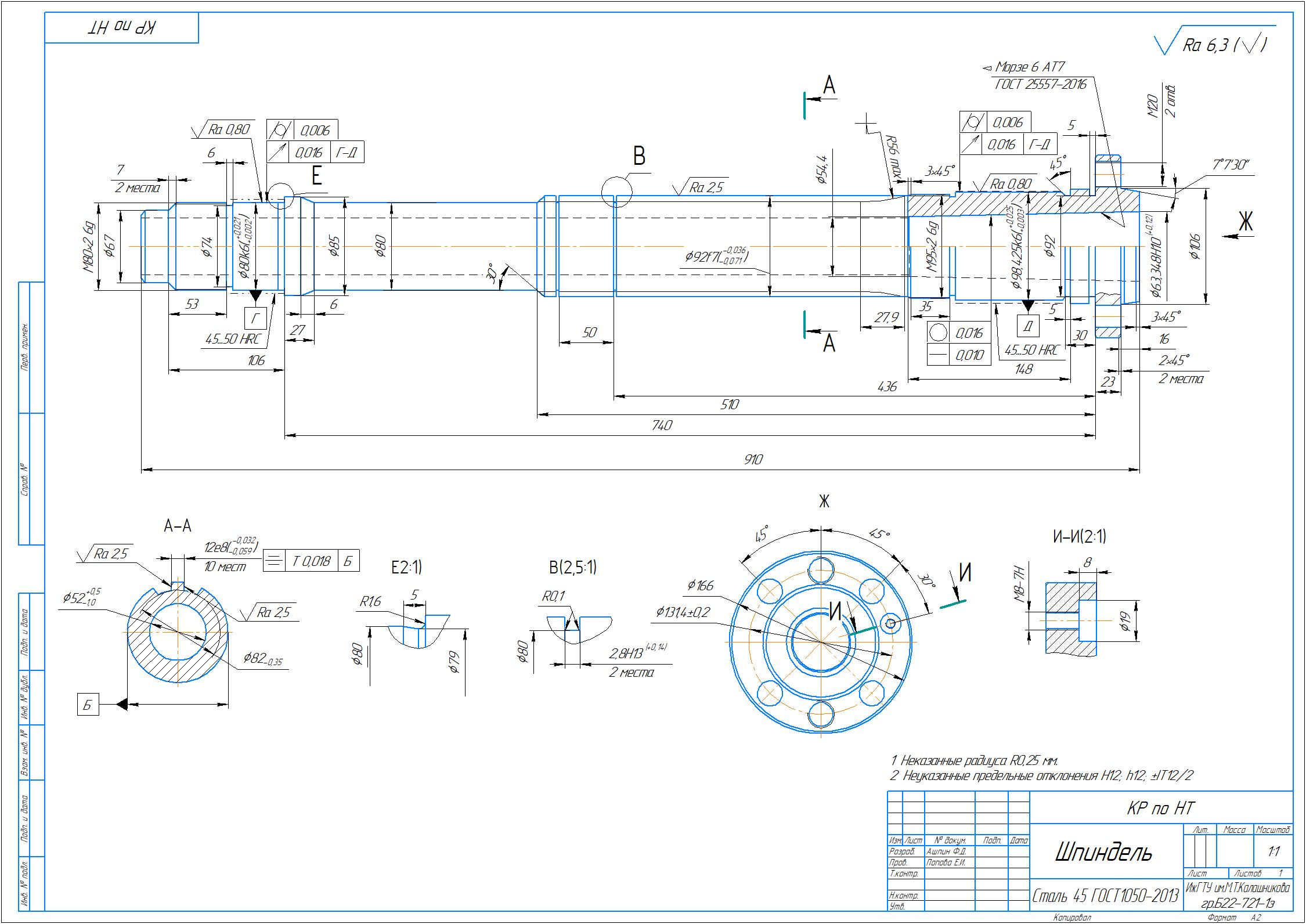
Task: Select the thread callout "M95×2 6g"
Action: [931, 247]
